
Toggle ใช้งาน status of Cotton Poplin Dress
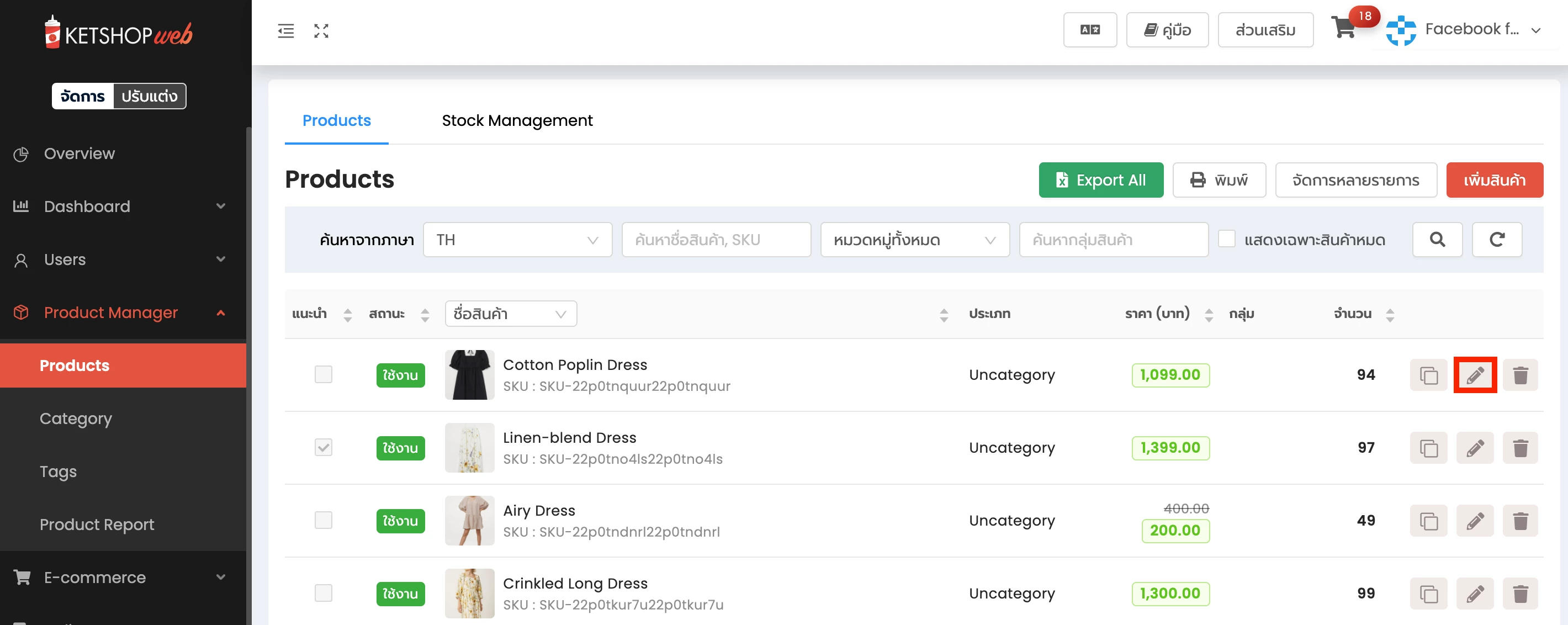pyautogui.click(x=400, y=375)
